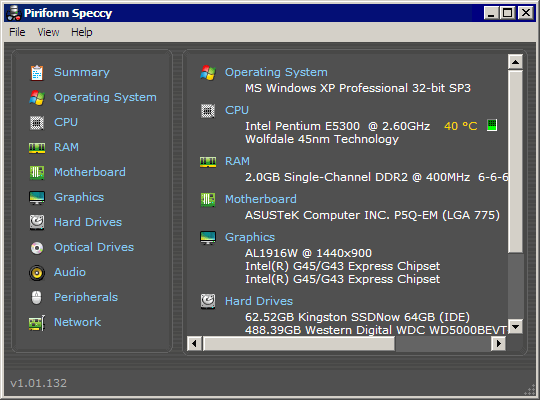Click the AL1916W @ 1440x900 text
Screen dimensions: 540x400
(309, 253)
